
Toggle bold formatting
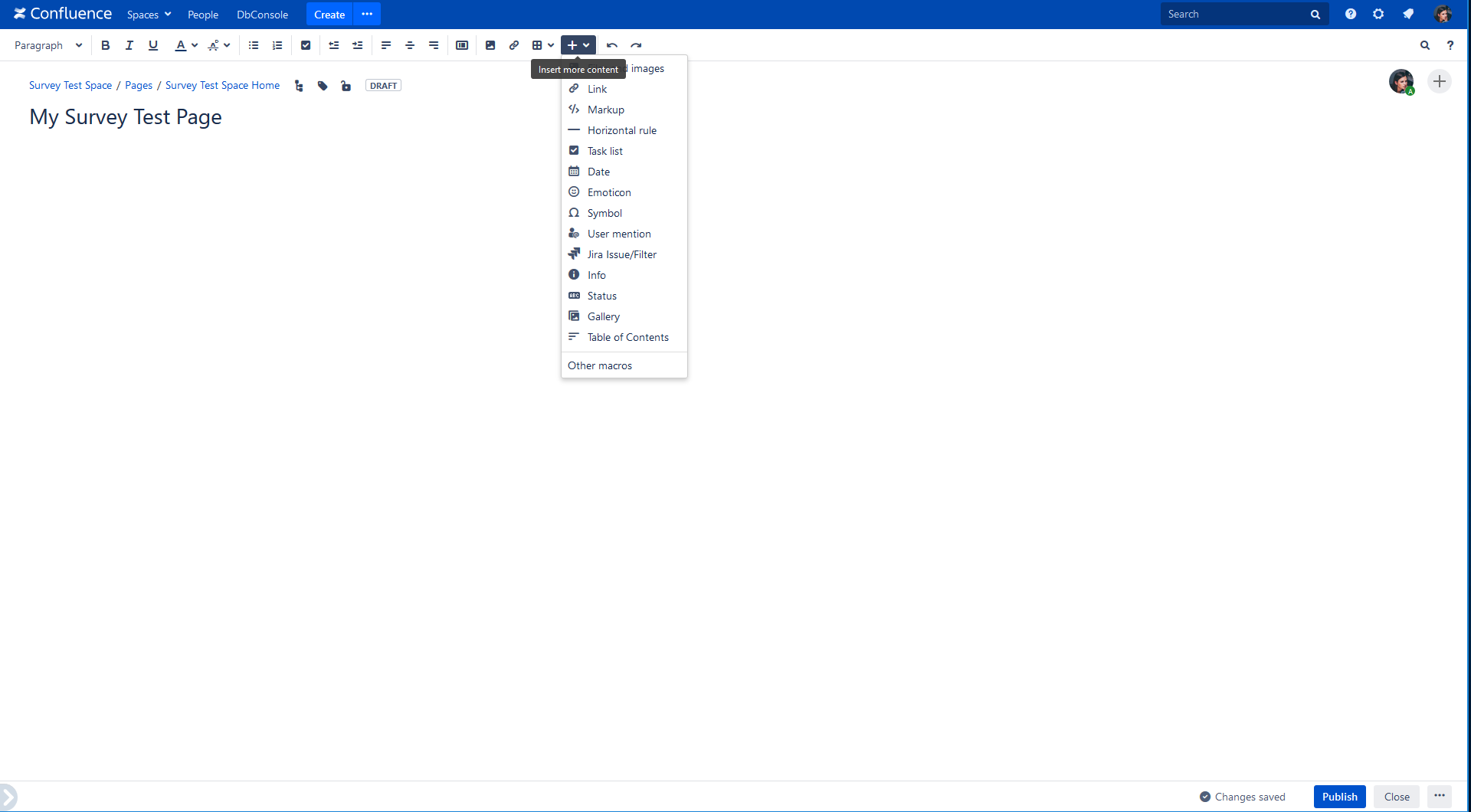pos(106,45)
